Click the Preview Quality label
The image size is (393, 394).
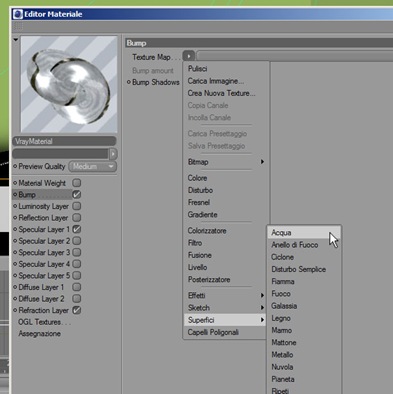click(41, 167)
